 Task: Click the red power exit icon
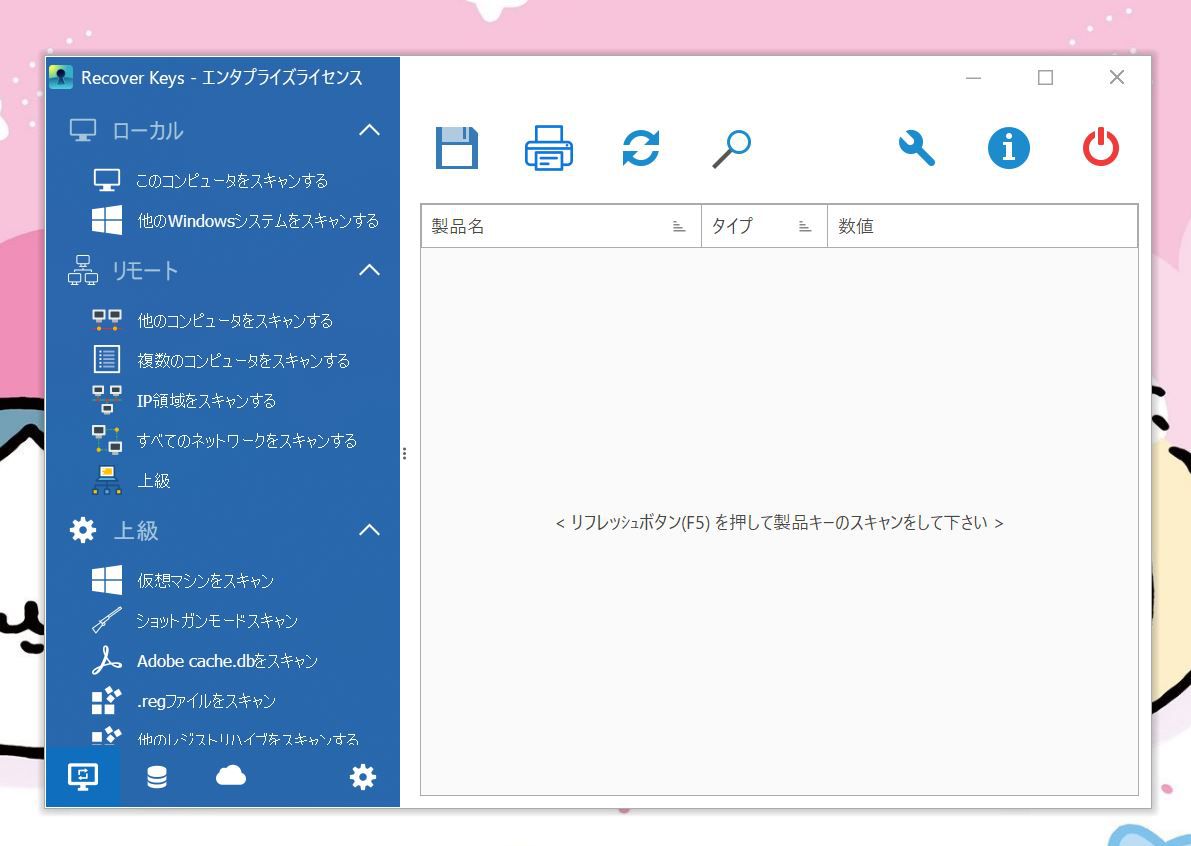point(1101,147)
